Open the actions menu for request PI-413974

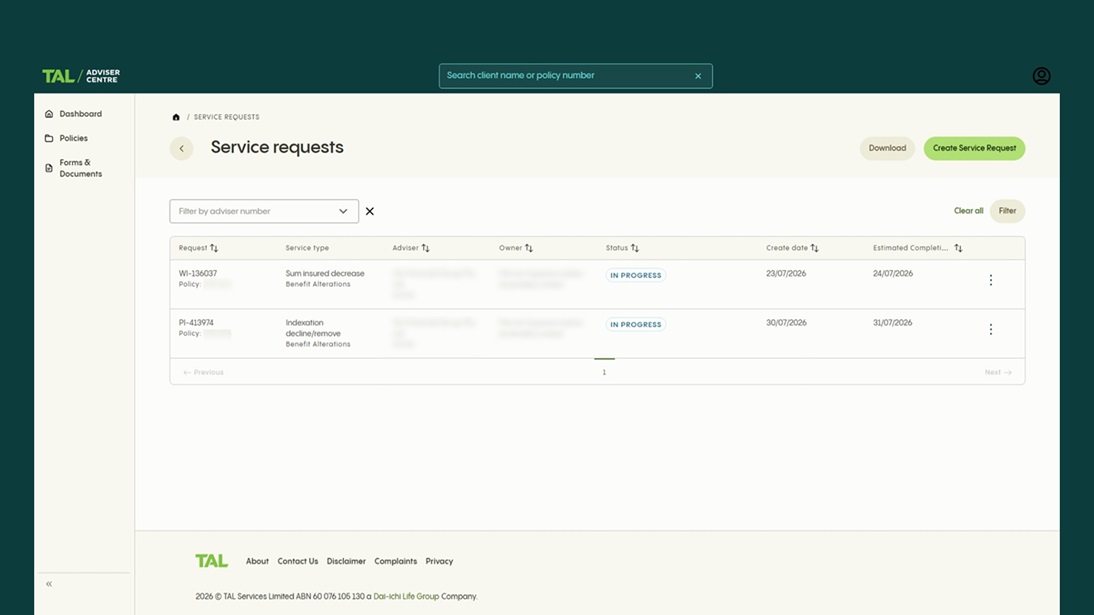click(990, 329)
